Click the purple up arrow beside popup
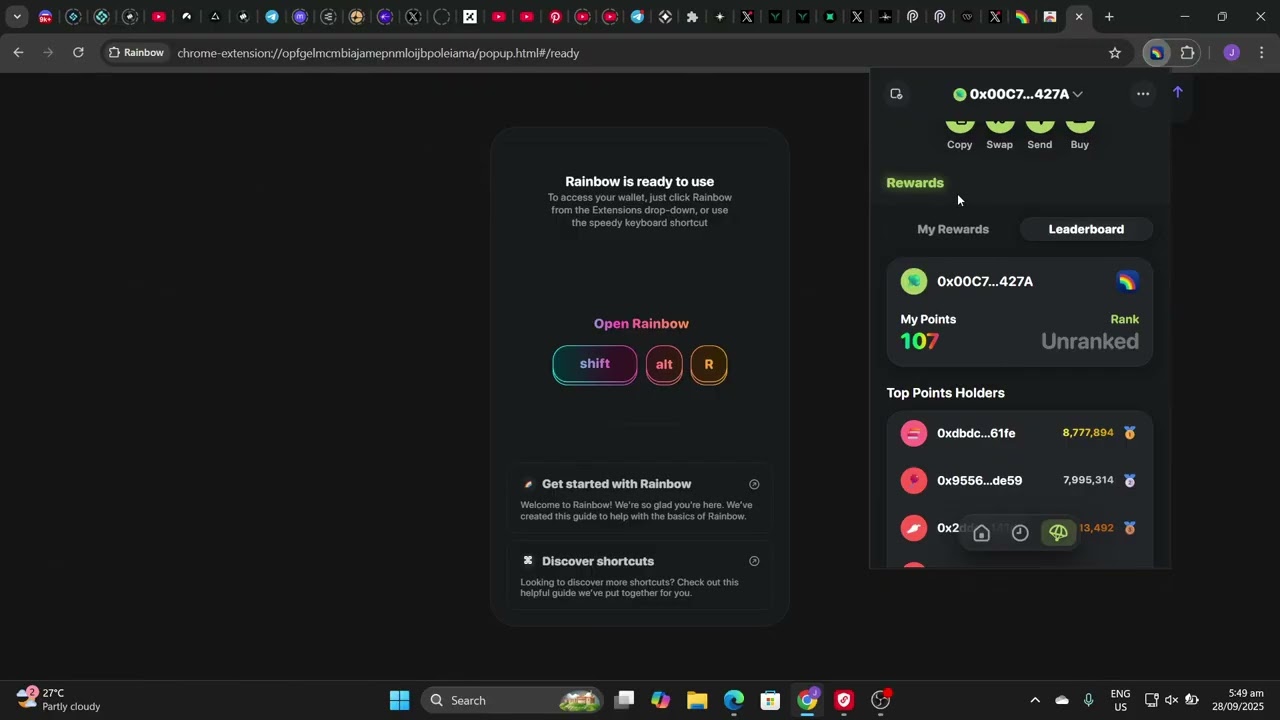The height and width of the screenshot is (720, 1280). 1178,92
